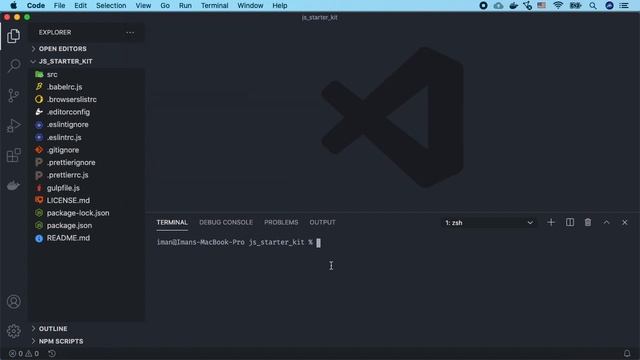Screen dimensions: 640x360
Task: Open the terminal selector dropdown 1: zsh
Action: (489, 223)
